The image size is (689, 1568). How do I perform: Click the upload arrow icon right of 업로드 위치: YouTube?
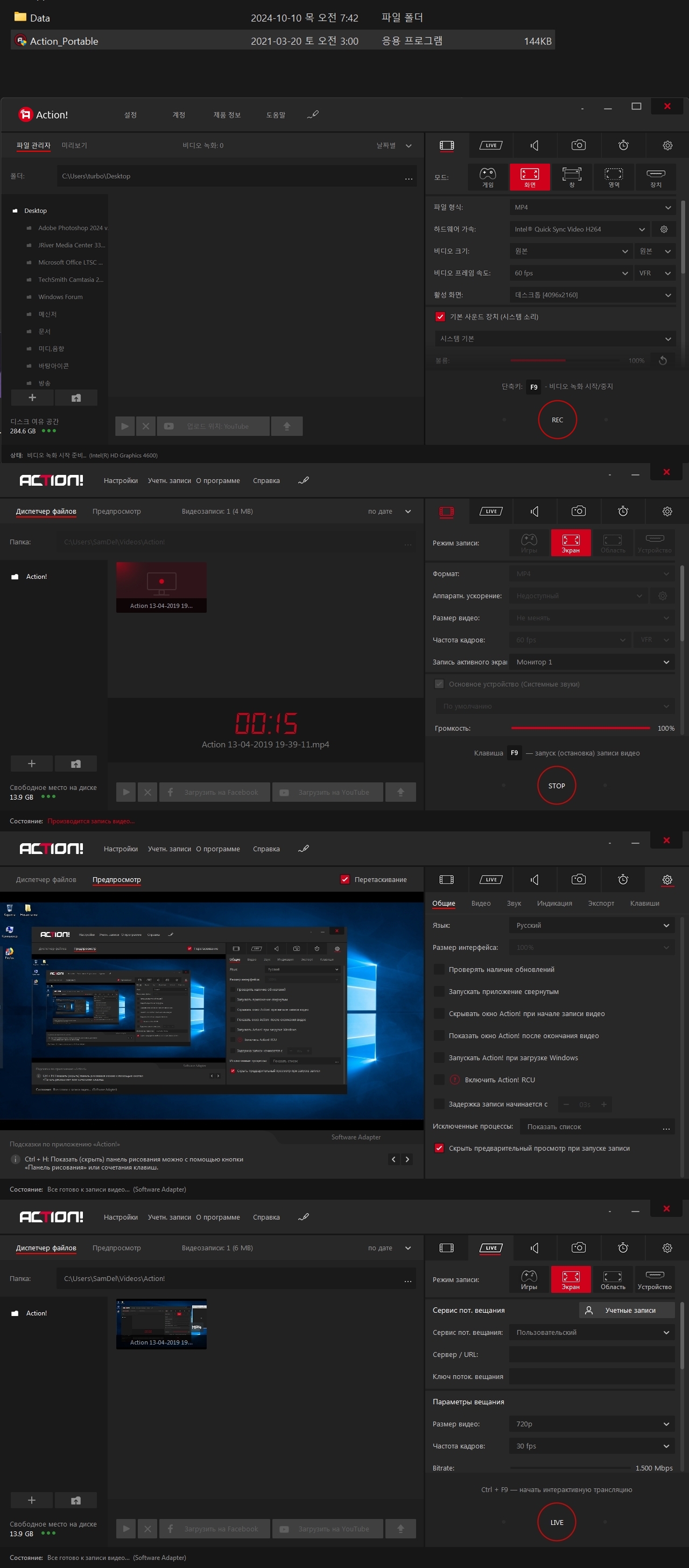pos(287,426)
